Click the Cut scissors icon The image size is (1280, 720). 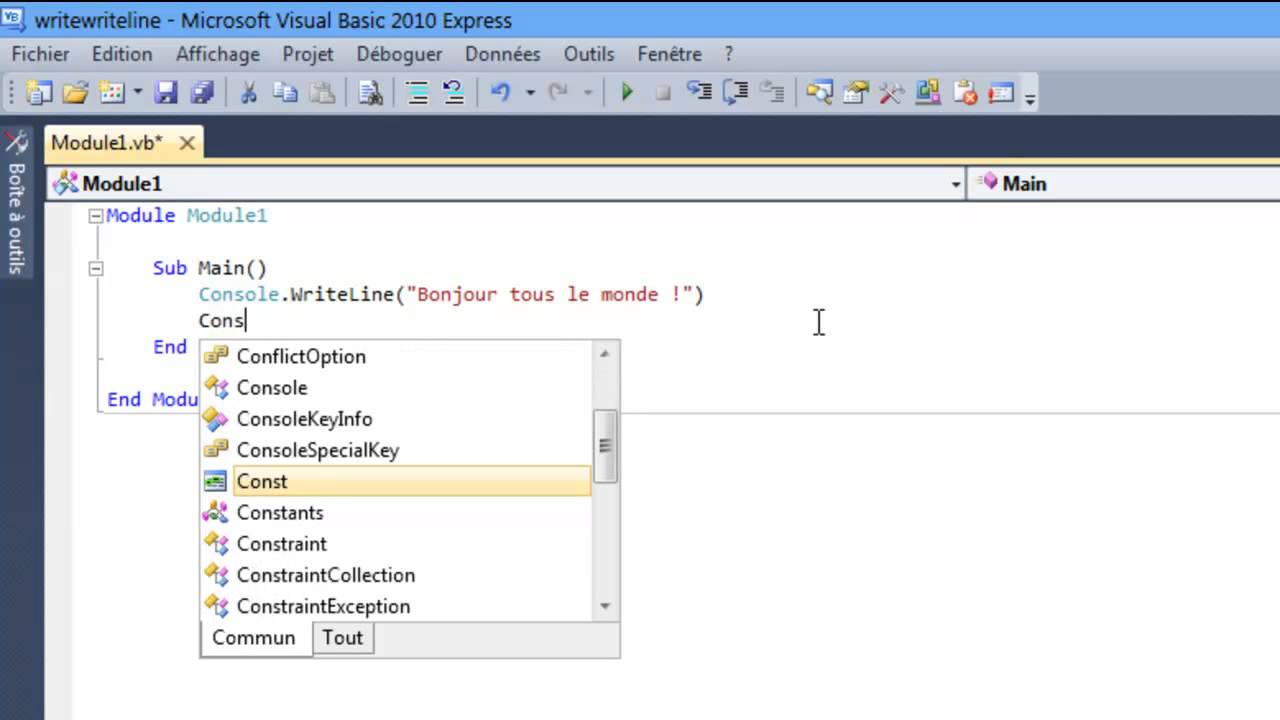(249, 93)
